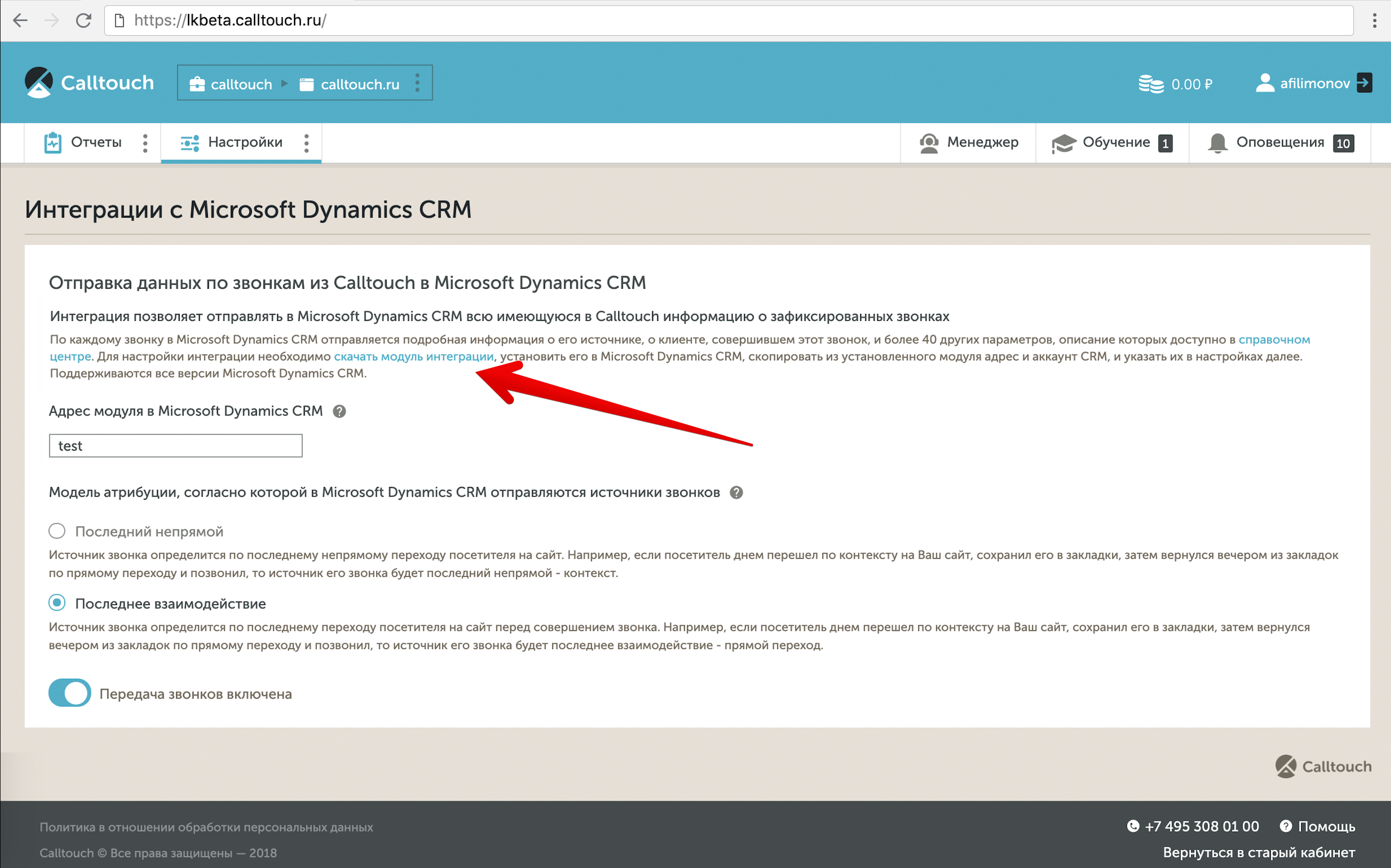The height and width of the screenshot is (868, 1391).
Task: Click the Передача звонков включена label
Action: coord(196,694)
